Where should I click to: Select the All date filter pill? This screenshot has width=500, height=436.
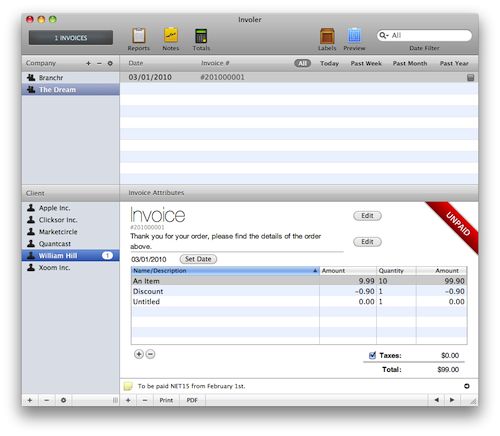tap(302, 63)
